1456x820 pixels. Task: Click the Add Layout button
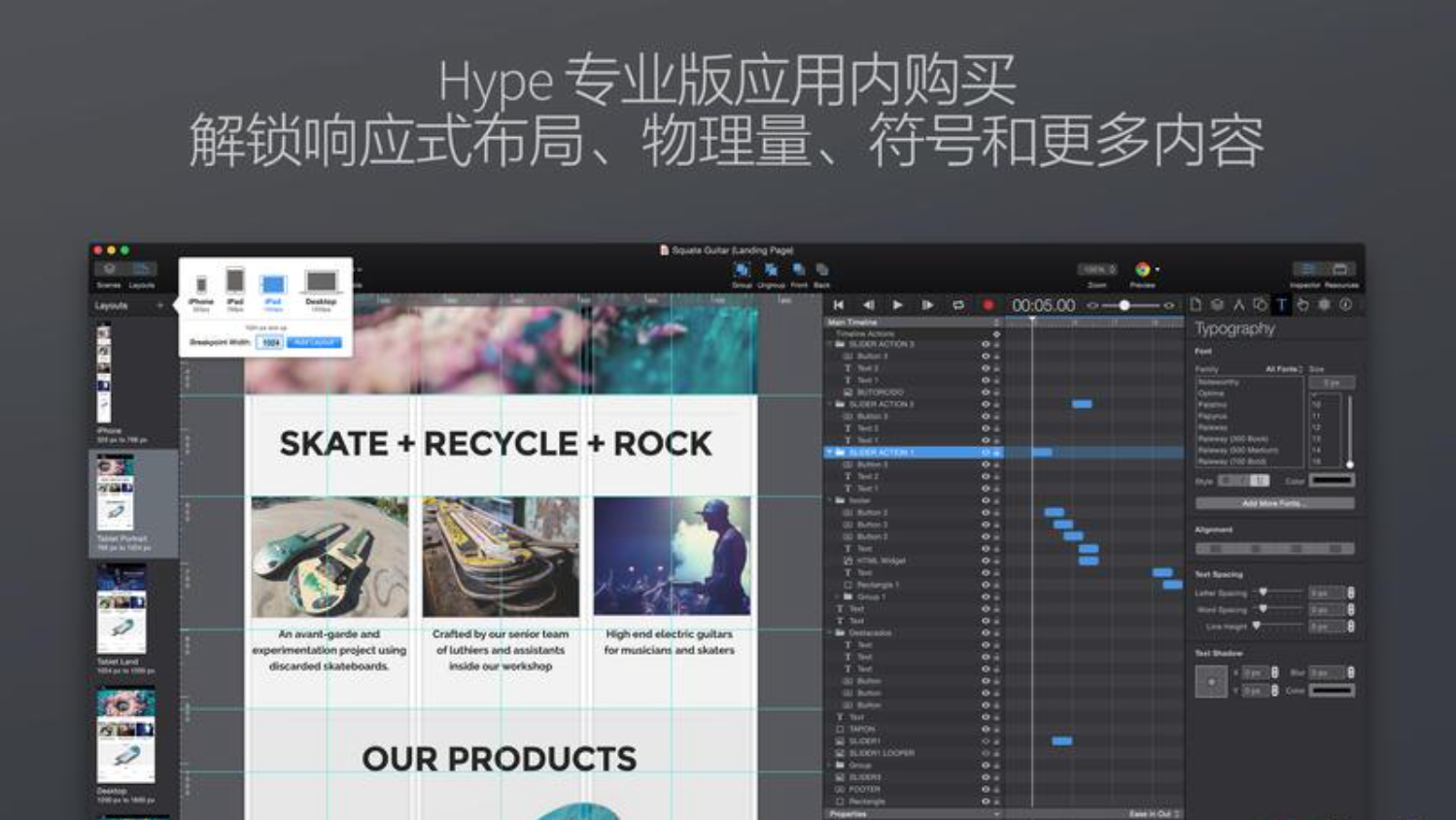tap(314, 342)
